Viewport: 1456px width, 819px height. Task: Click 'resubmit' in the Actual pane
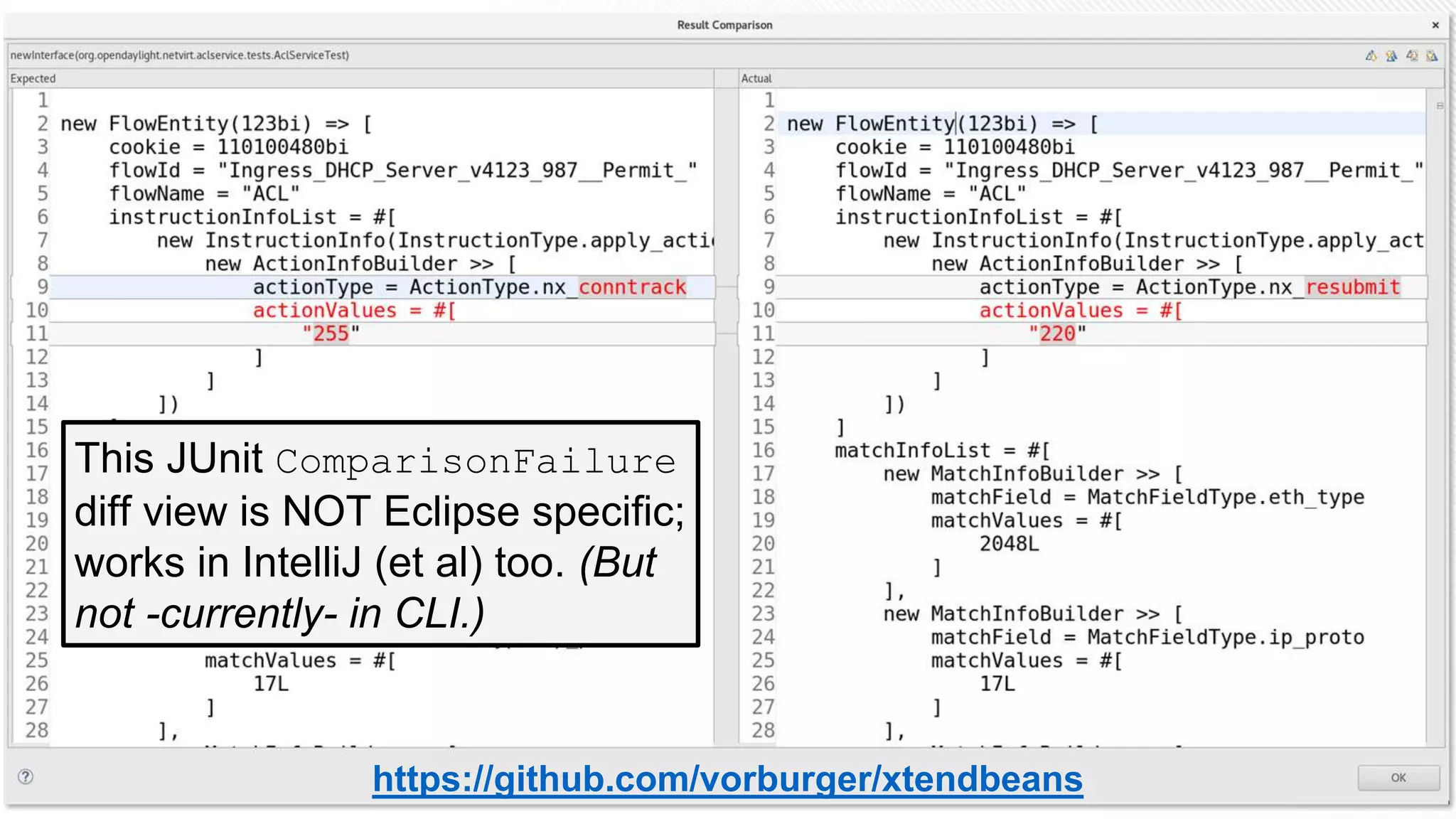(x=1353, y=287)
